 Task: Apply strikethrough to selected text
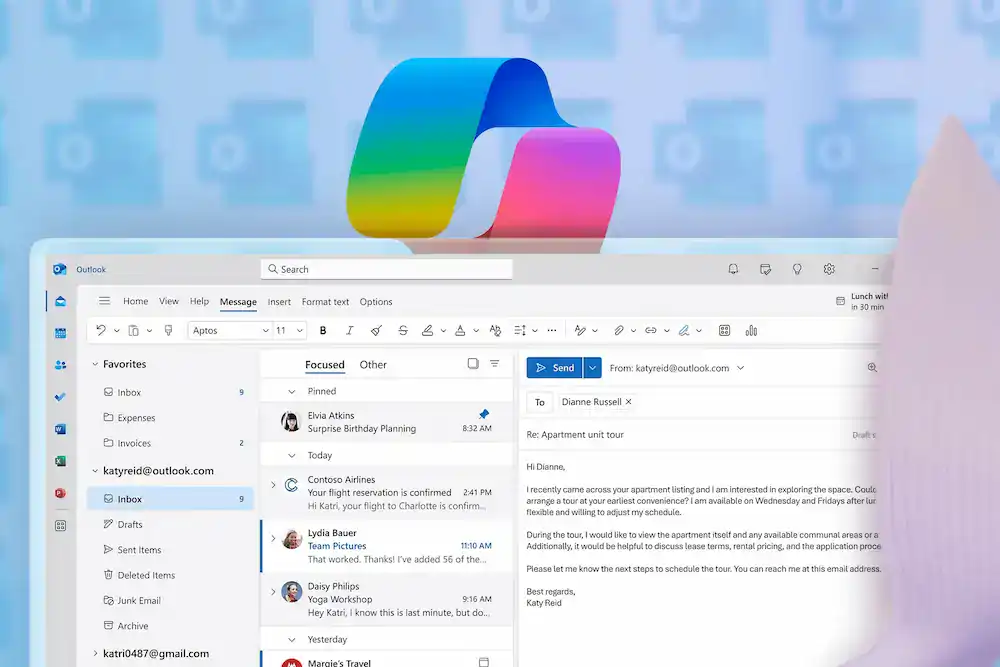pyautogui.click(x=402, y=330)
